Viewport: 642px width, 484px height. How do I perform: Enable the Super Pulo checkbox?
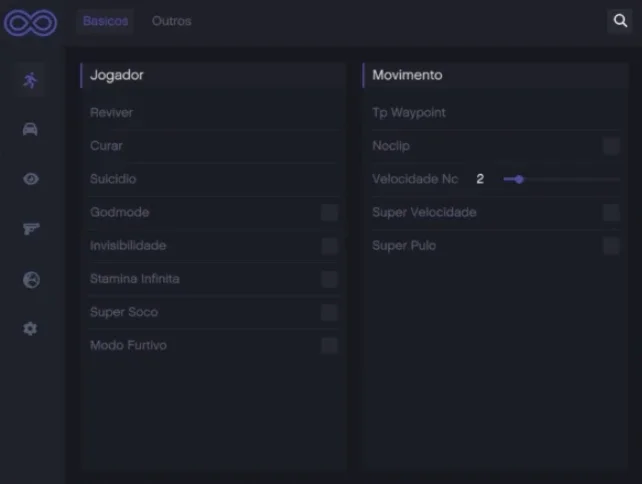point(611,246)
